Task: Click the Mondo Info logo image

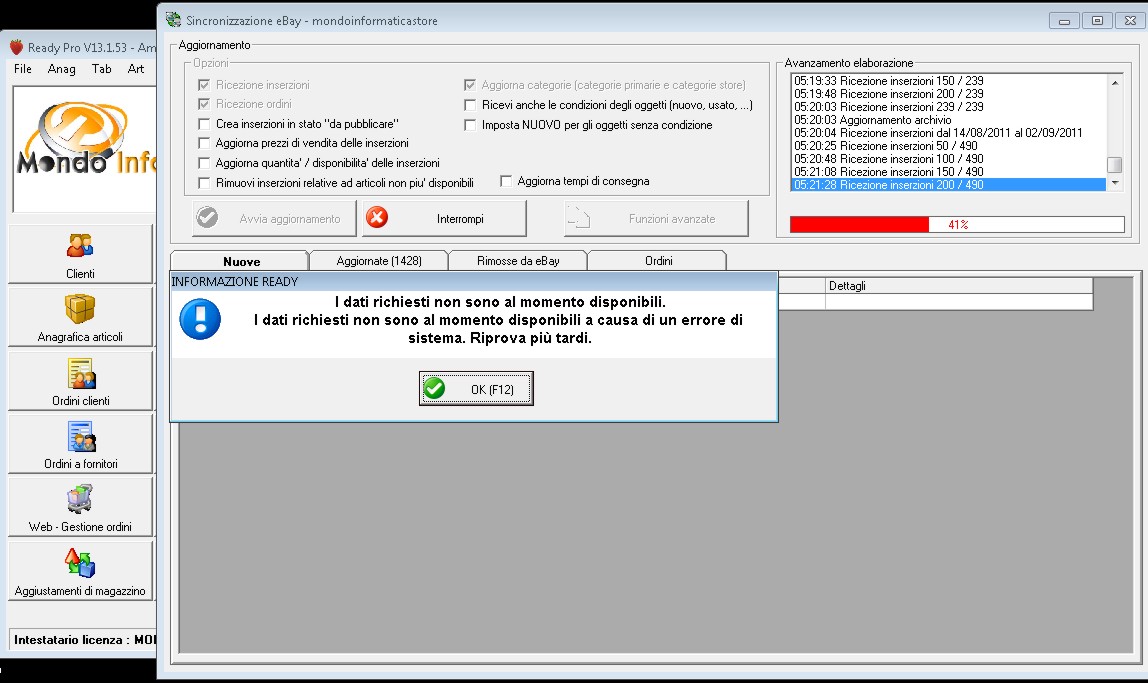Action: [85, 149]
